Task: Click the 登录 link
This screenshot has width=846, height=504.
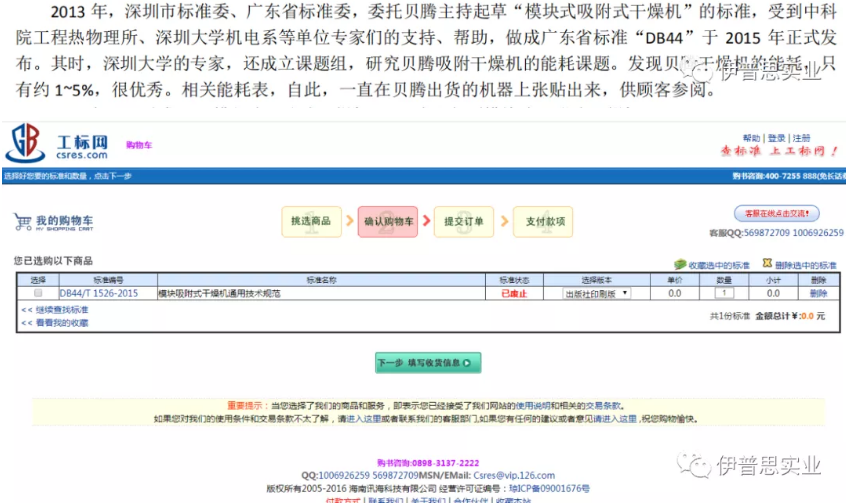Action: point(776,138)
